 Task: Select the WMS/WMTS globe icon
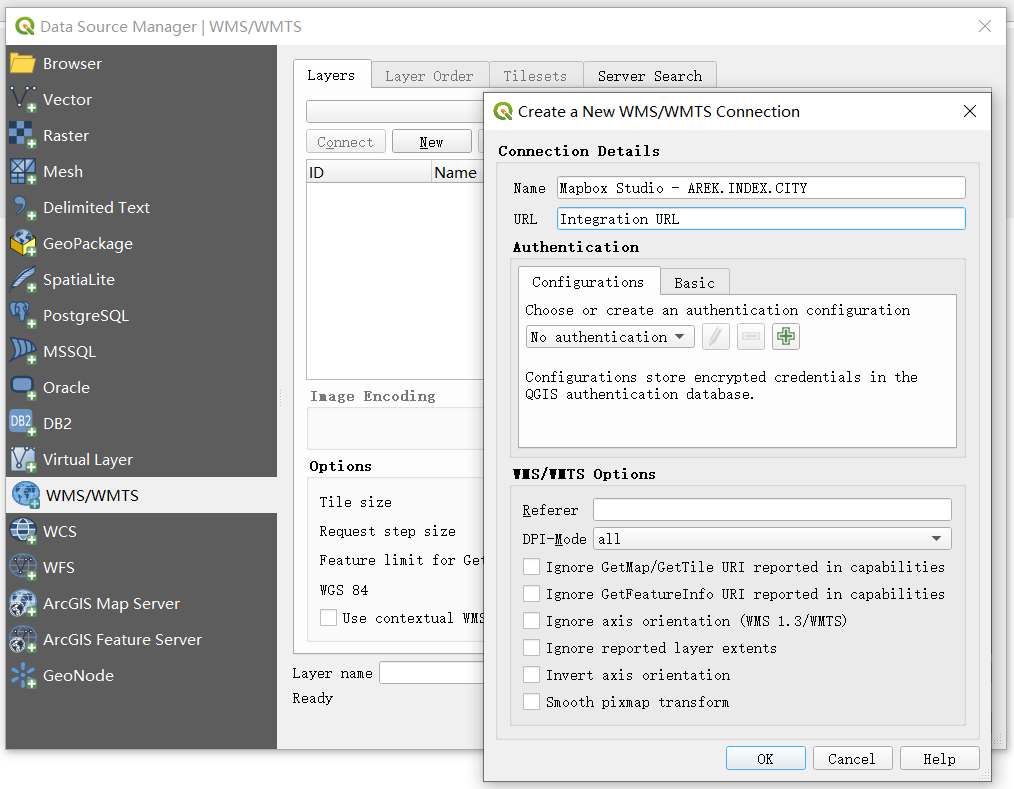tap(26, 495)
